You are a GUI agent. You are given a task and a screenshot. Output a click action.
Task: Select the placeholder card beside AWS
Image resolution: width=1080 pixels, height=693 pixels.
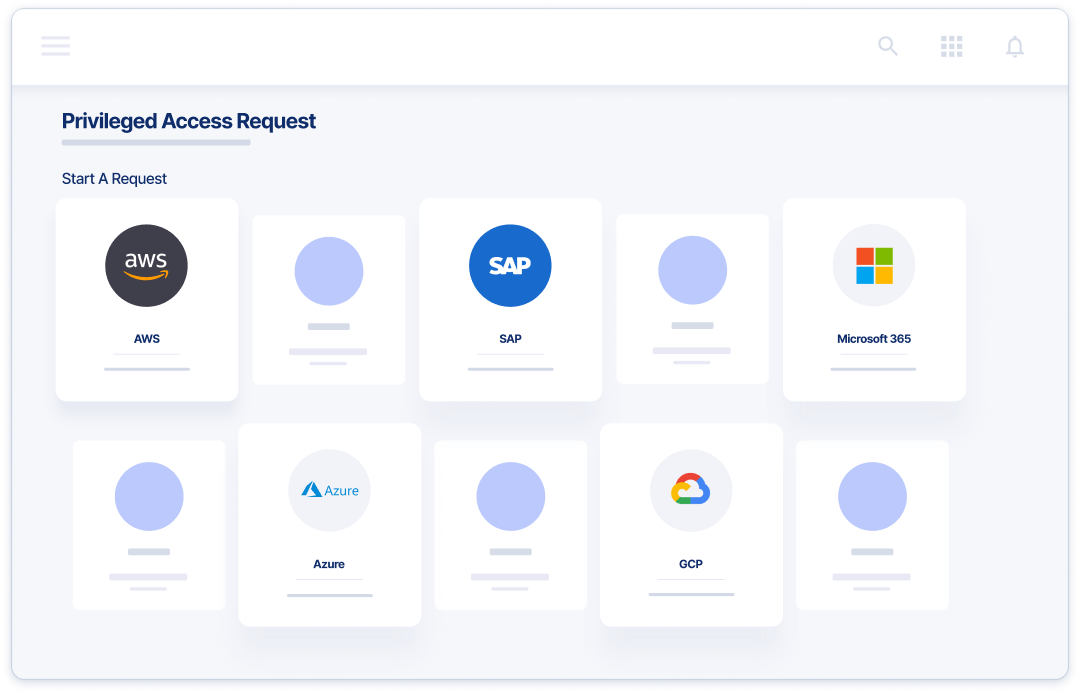tap(329, 299)
